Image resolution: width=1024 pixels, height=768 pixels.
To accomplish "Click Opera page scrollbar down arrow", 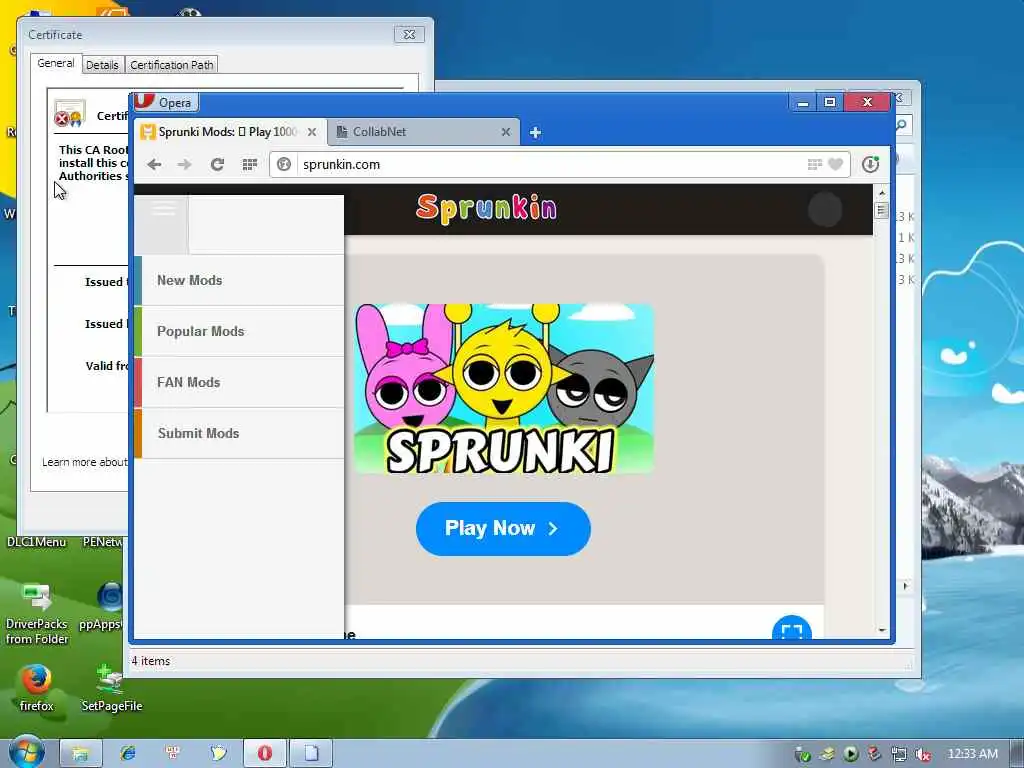I will coord(882,630).
